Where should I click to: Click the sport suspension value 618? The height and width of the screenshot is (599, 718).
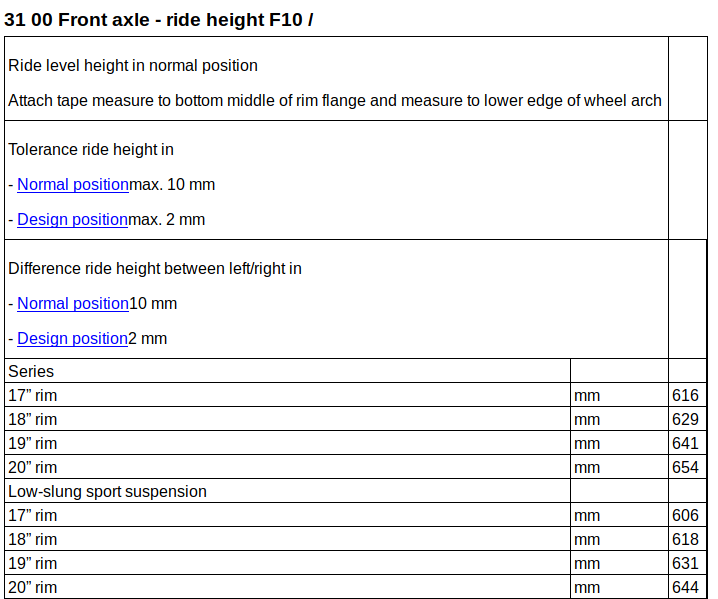(685, 539)
